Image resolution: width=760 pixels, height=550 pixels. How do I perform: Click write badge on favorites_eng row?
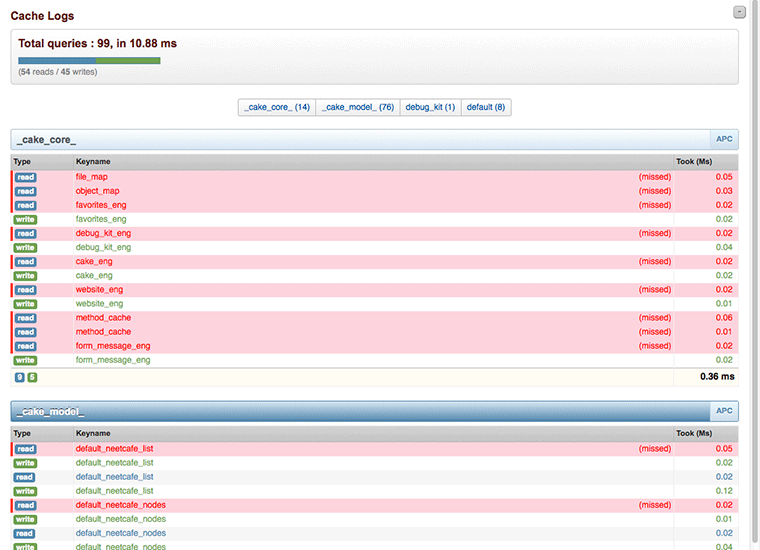pyautogui.click(x=25, y=220)
